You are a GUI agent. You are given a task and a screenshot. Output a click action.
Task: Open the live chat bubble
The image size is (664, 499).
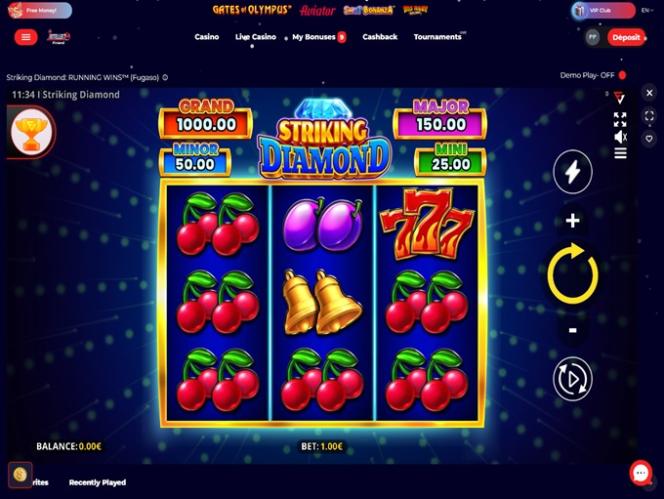point(641,473)
